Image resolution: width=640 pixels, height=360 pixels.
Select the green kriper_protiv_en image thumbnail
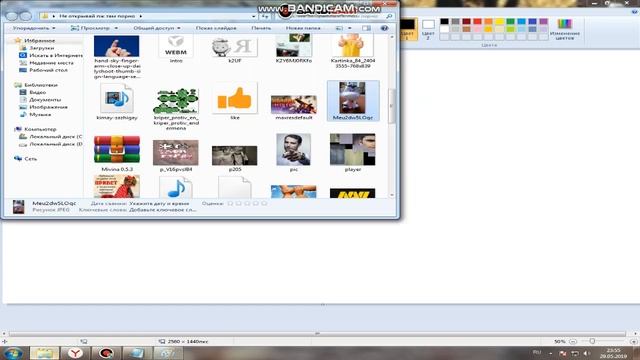(x=176, y=101)
